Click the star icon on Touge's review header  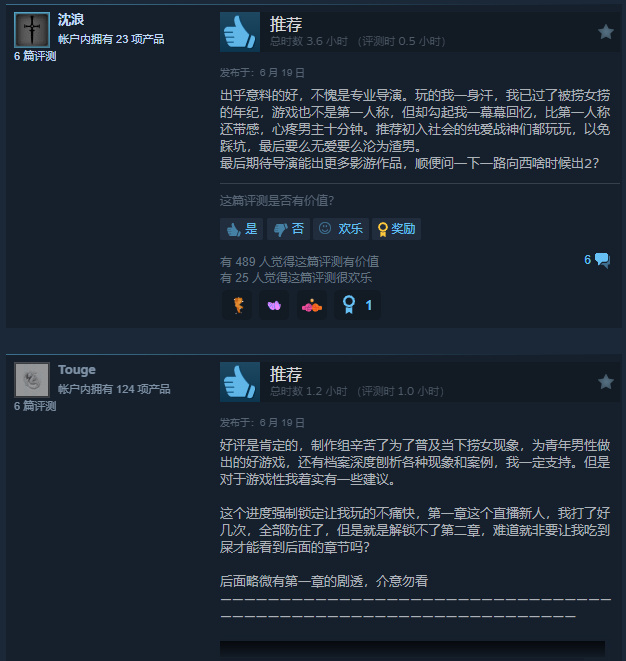(606, 382)
